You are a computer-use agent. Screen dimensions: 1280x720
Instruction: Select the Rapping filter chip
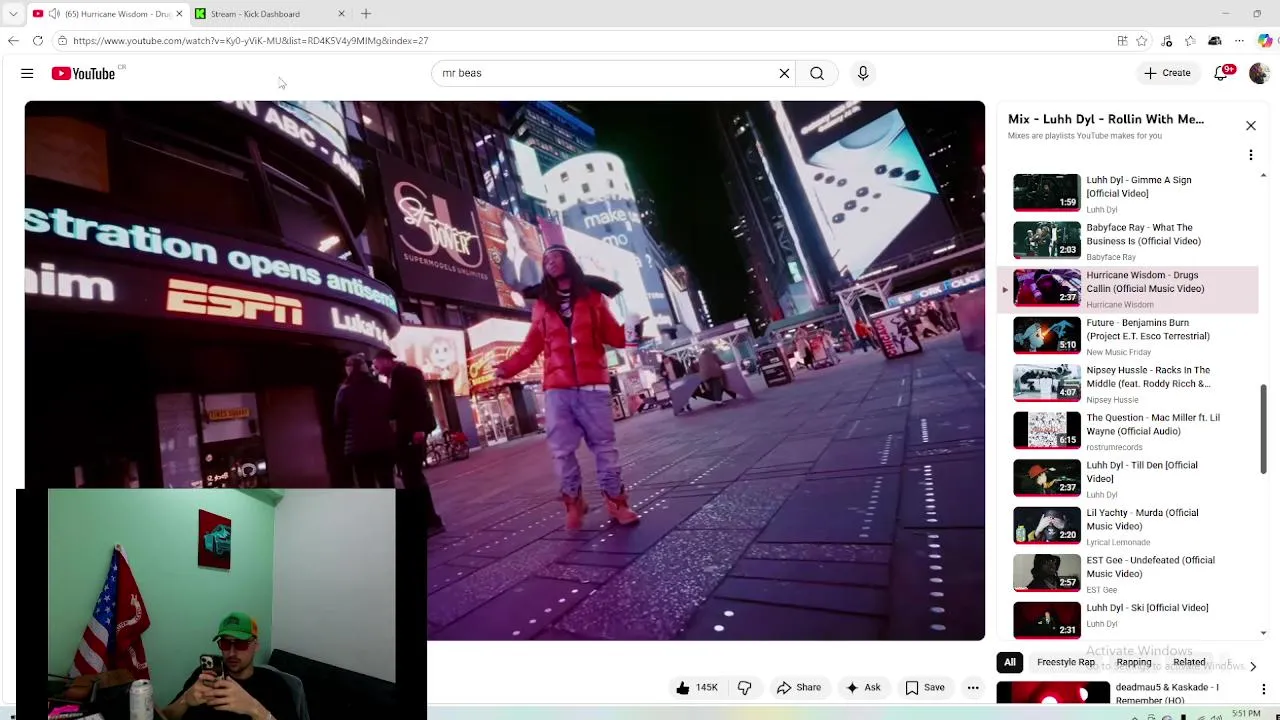[x=1134, y=662]
